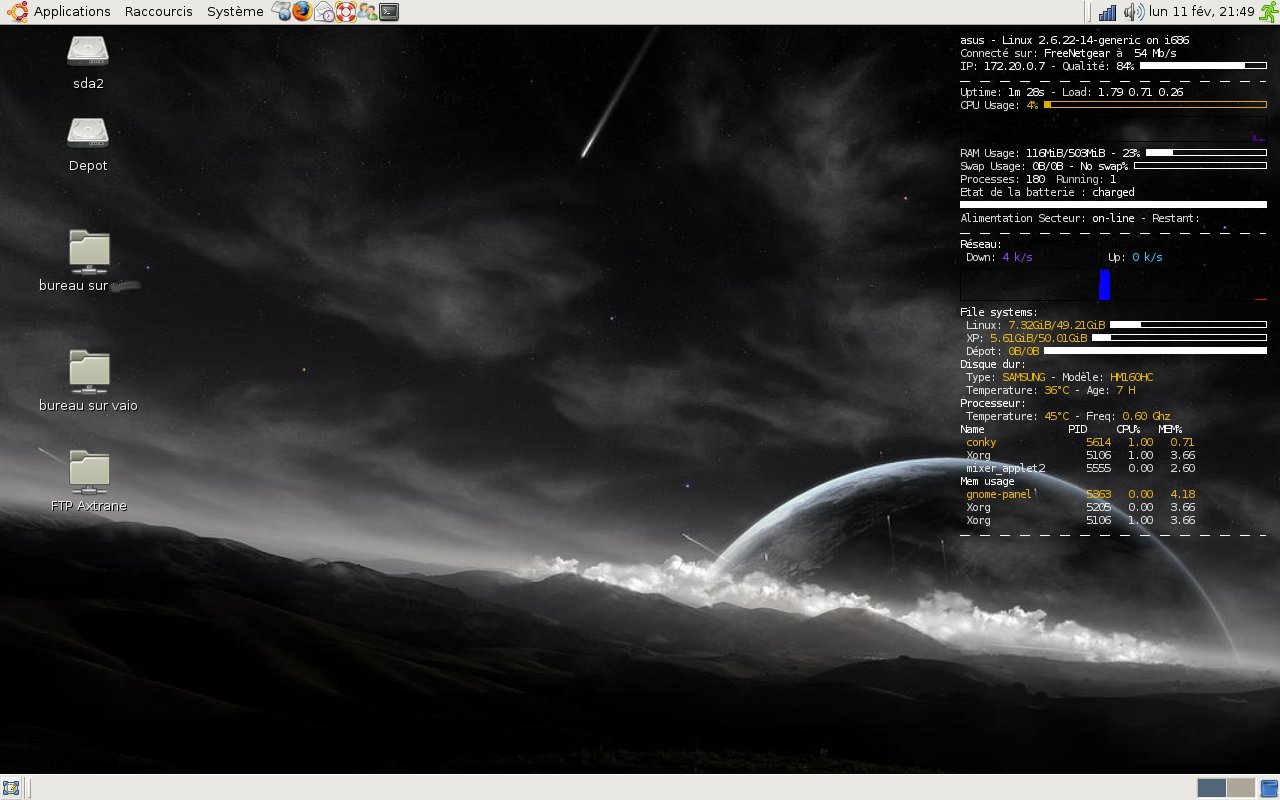Click the 'conky' process row
The height and width of the screenshot is (800, 1280).
click(x=1080, y=442)
